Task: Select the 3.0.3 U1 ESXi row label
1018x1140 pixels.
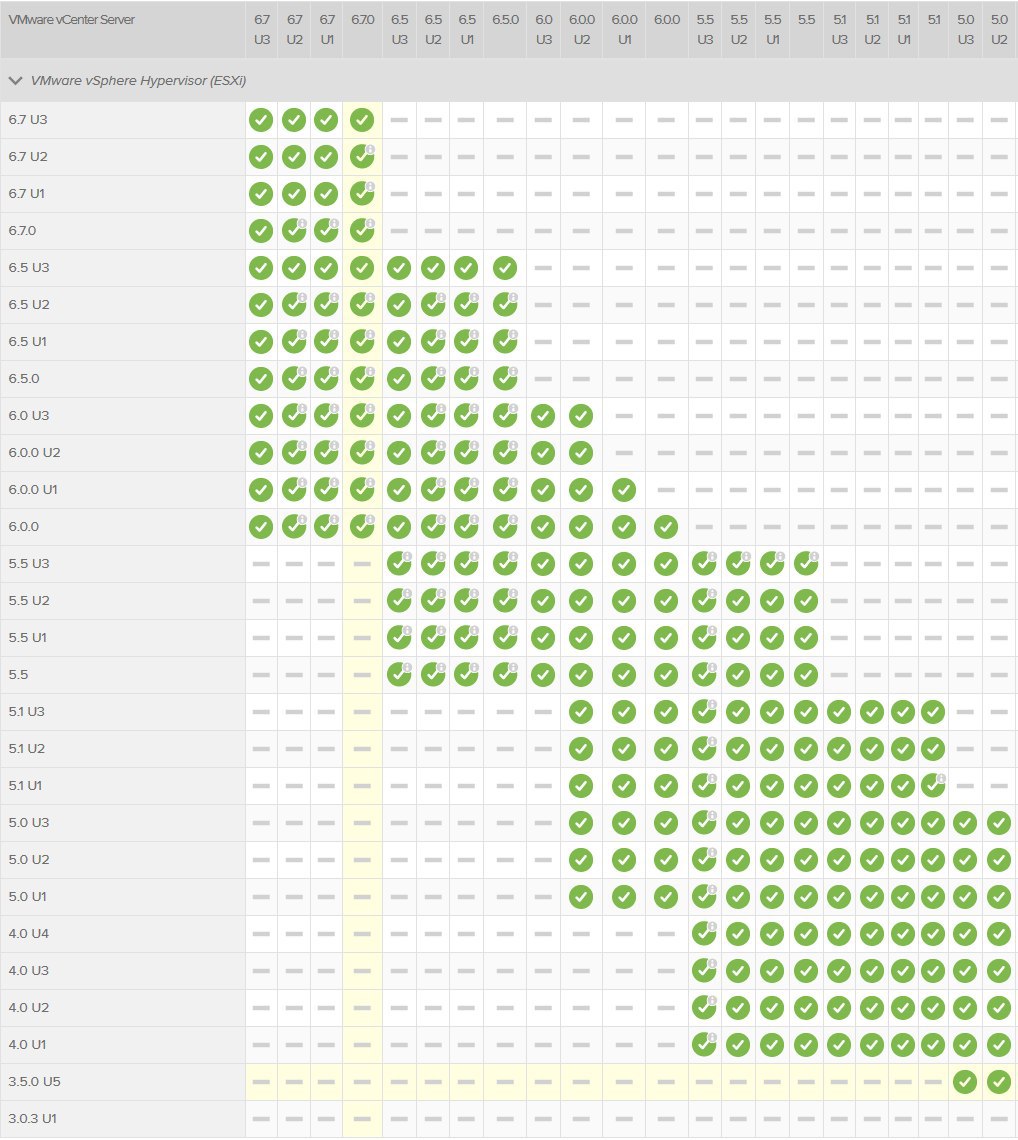Action: (x=33, y=1119)
